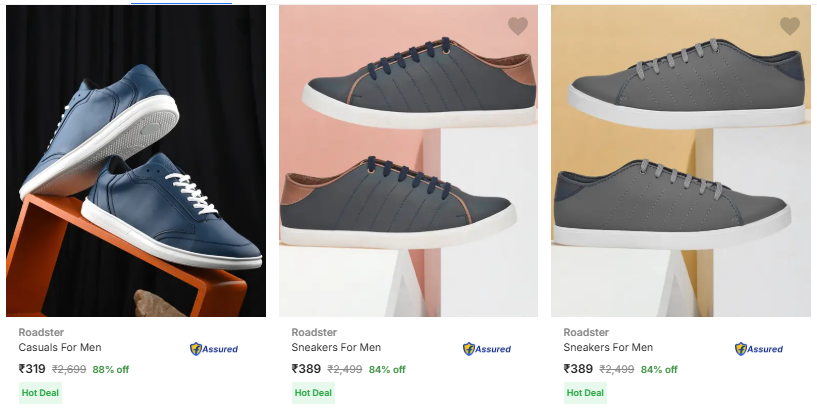Open the navy-laced dark sneakers image
This screenshot has width=817, height=408.
click(408, 160)
